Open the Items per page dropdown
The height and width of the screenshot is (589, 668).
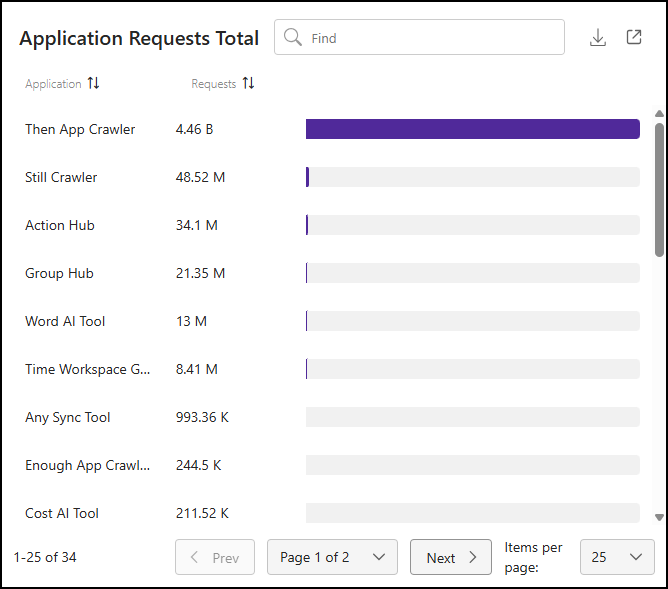pyautogui.click(x=617, y=557)
